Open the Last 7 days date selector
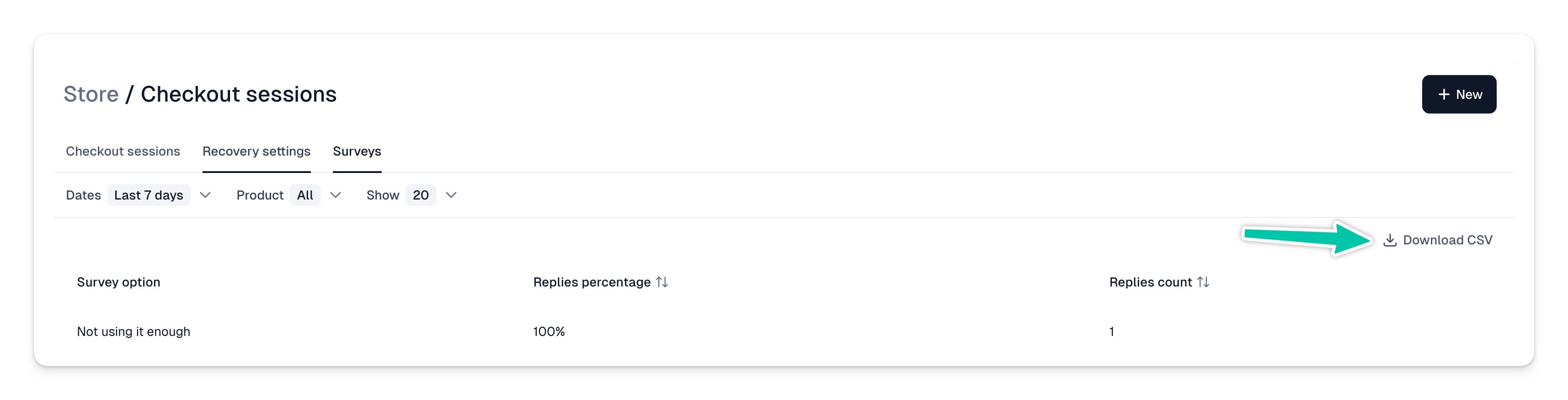Viewport: 1568px width, 400px height. point(149,195)
